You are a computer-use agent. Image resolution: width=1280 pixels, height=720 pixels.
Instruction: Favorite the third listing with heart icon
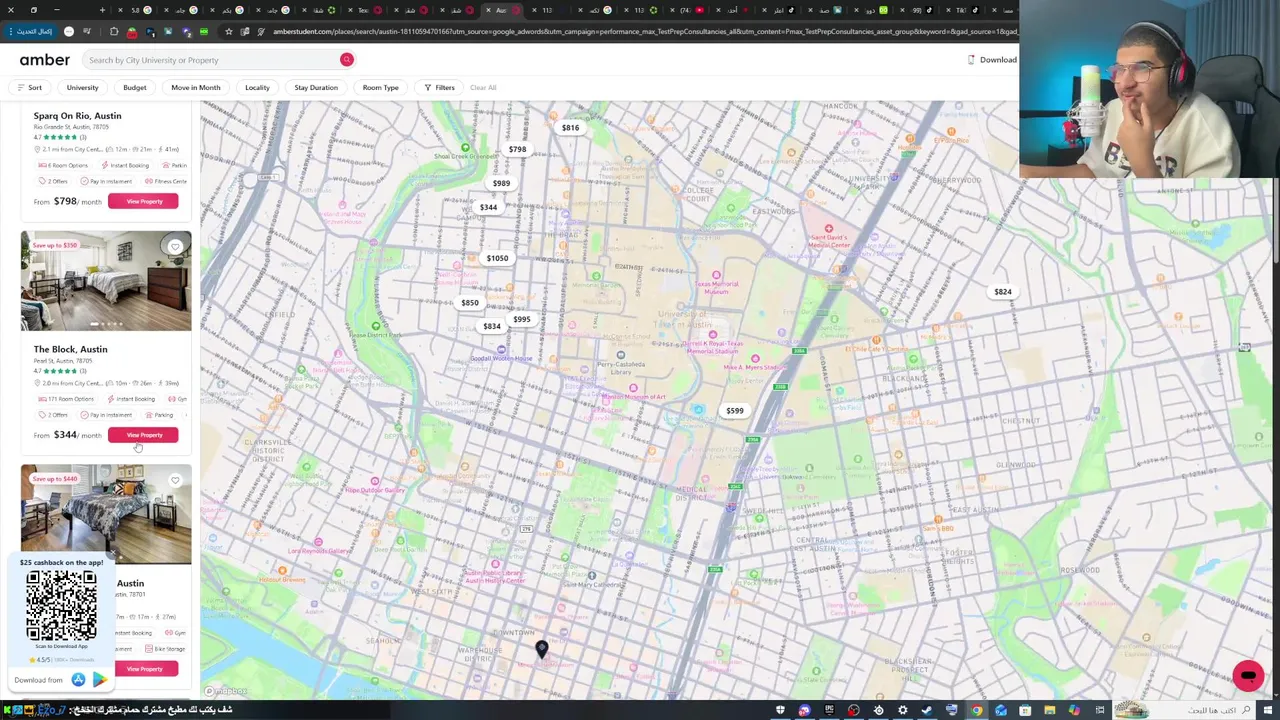pyautogui.click(x=175, y=480)
